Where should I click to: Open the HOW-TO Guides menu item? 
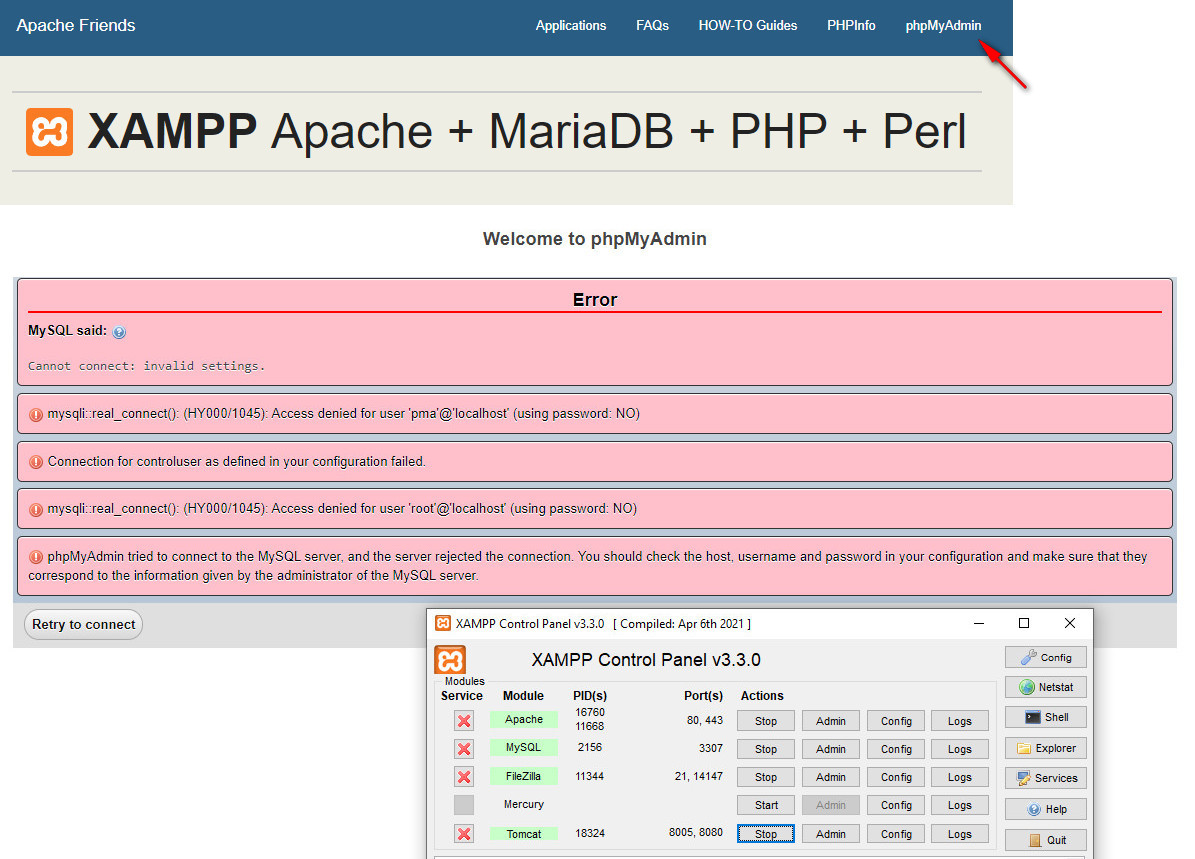click(x=748, y=25)
